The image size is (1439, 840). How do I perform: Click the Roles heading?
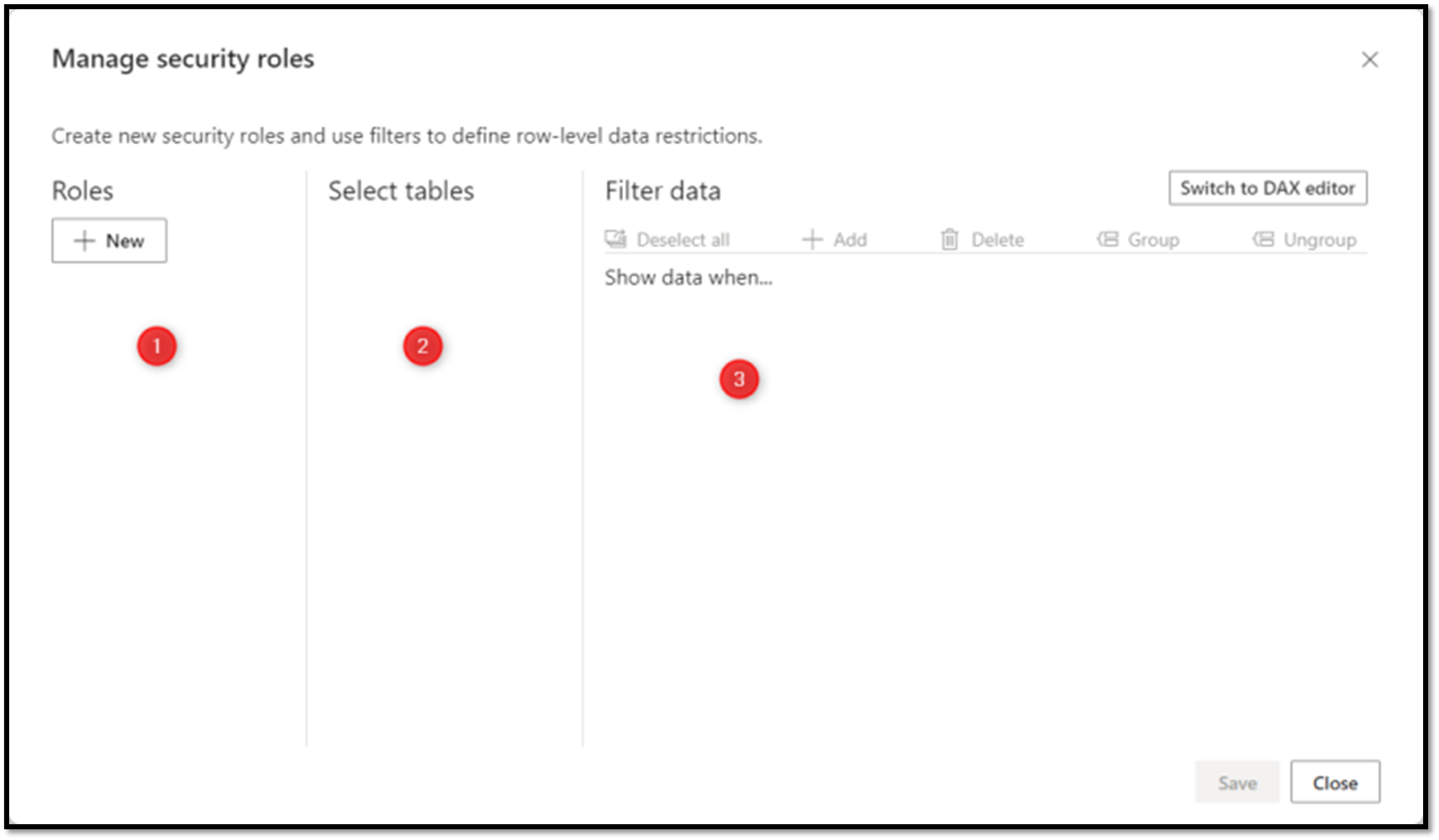[x=82, y=190]
